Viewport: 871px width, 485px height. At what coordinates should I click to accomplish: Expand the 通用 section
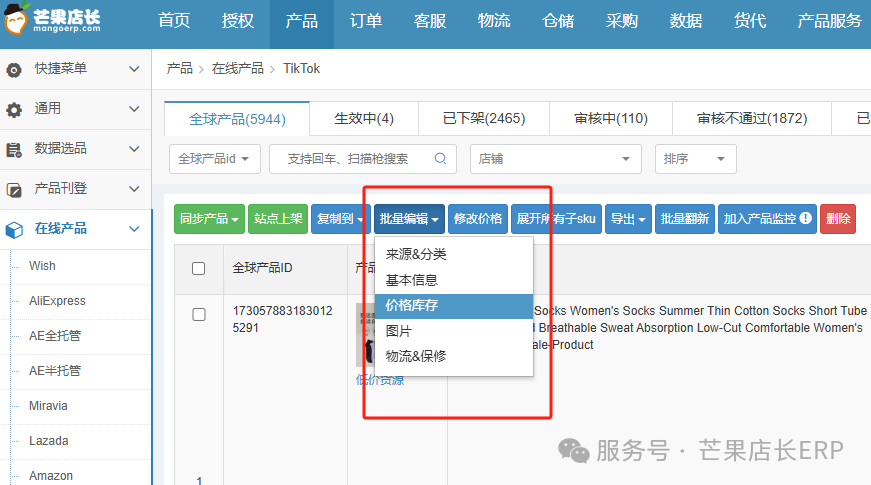pos(134,109)
